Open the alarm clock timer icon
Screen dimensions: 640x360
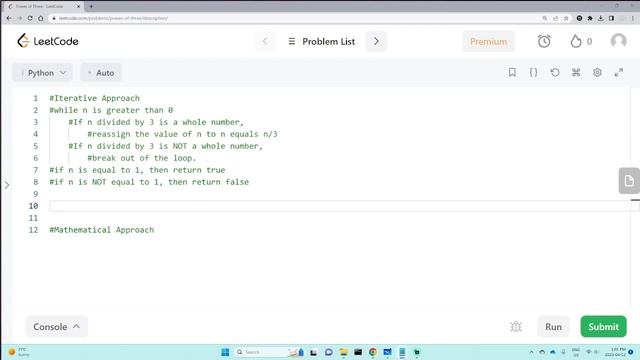(x=544, y=41)
